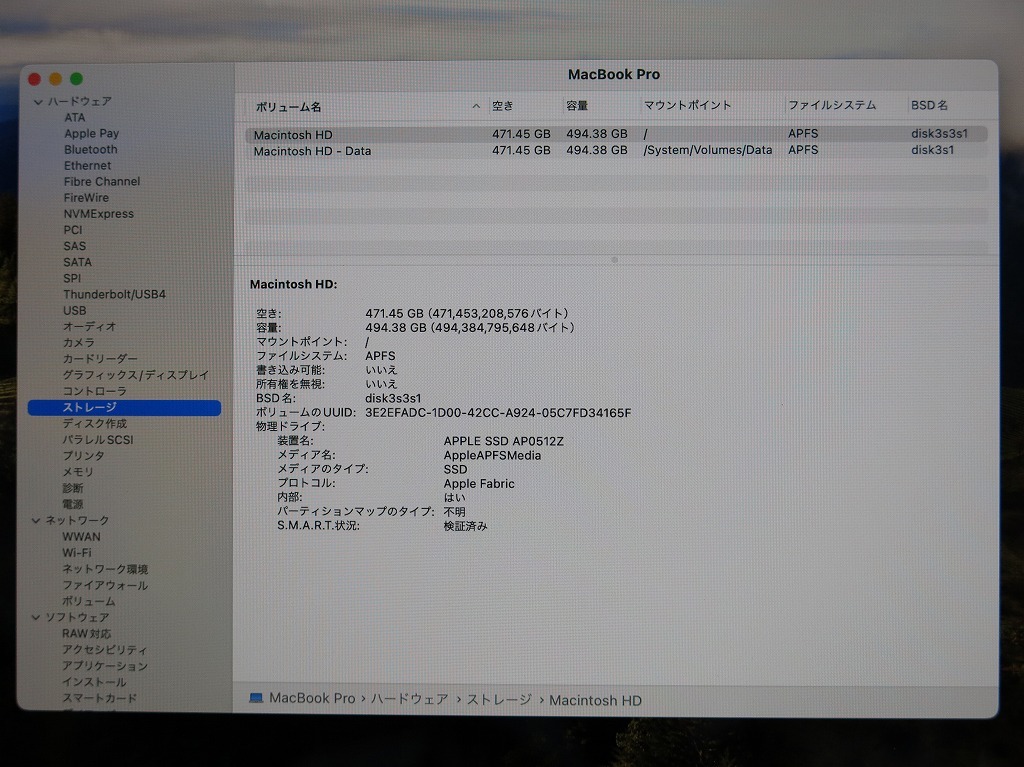Select インストール in the sidebar
Screen dimensions: 1024x767
click(x=94, y=682)
